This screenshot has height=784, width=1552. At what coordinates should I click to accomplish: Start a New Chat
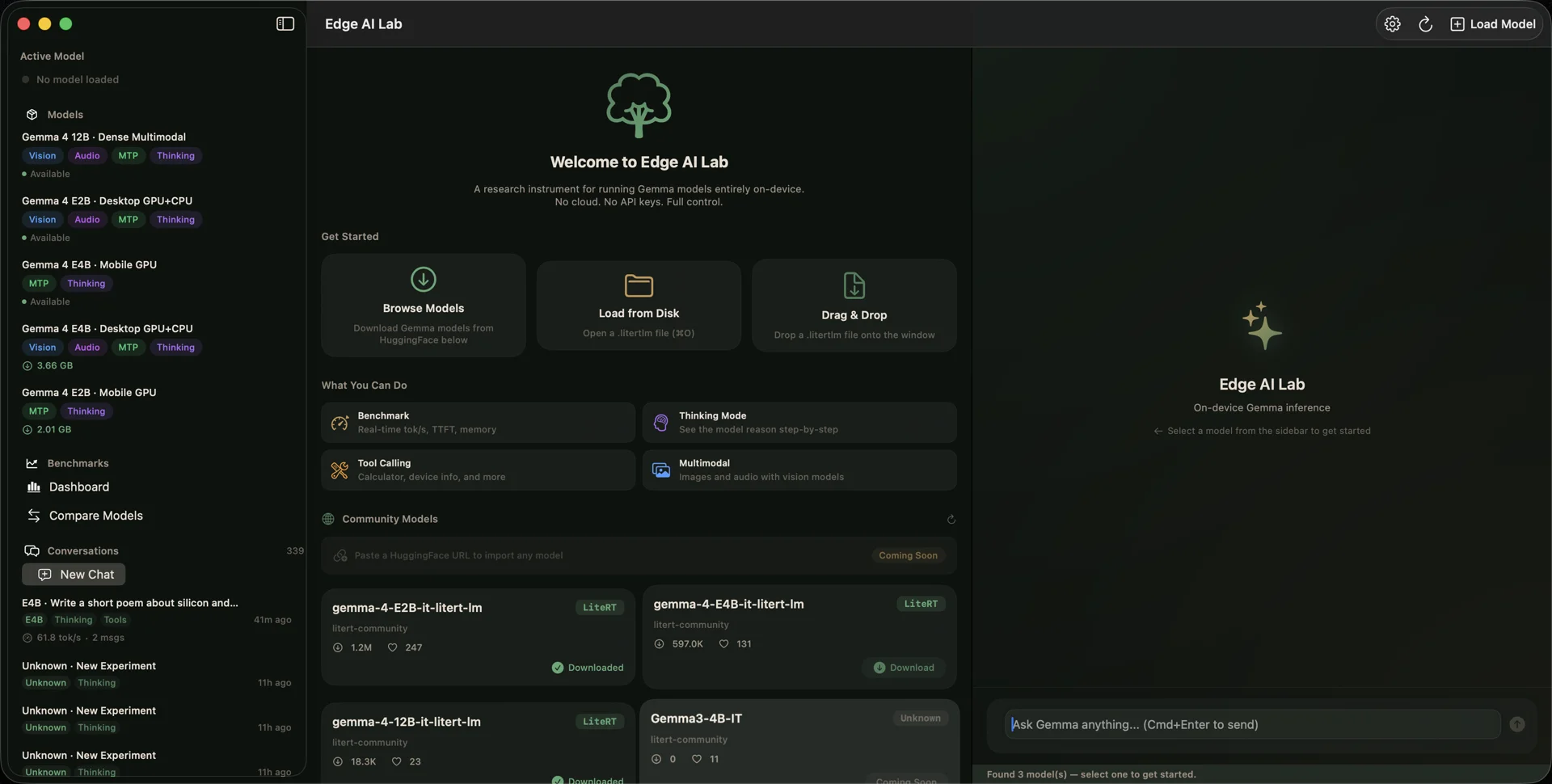(x=74, y=575)
